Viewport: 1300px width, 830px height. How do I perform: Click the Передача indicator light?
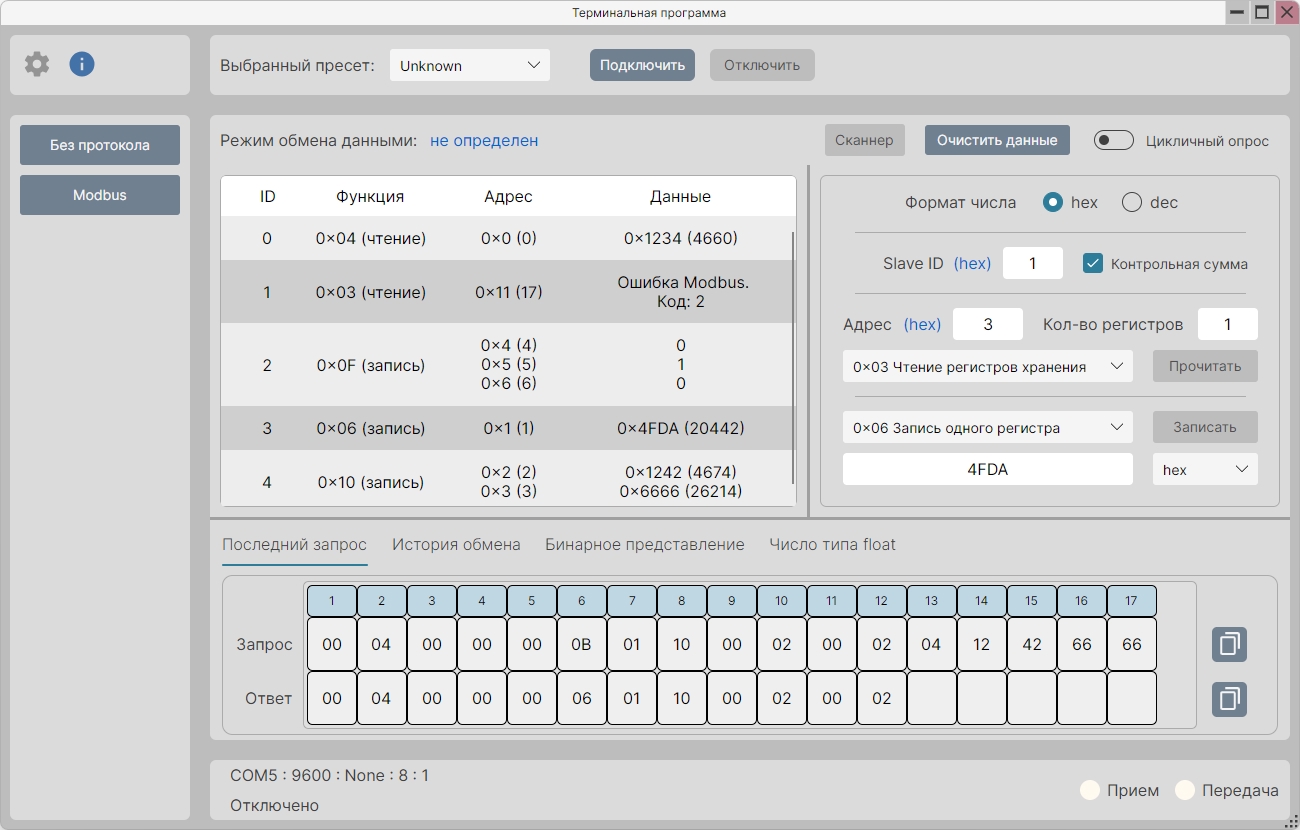1185,791
